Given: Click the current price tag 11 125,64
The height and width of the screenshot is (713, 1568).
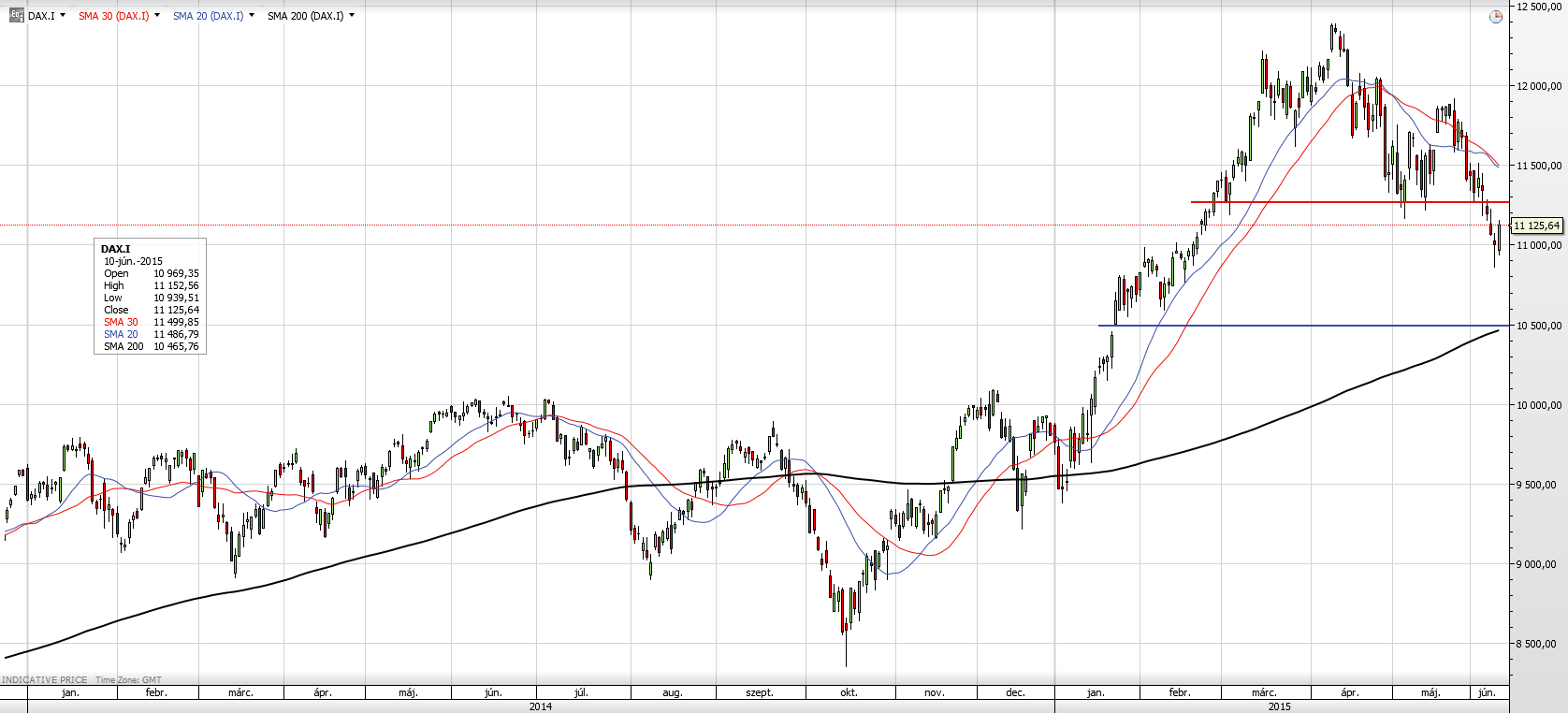Looking at the screenshot, I should (x=1537, y=226).
